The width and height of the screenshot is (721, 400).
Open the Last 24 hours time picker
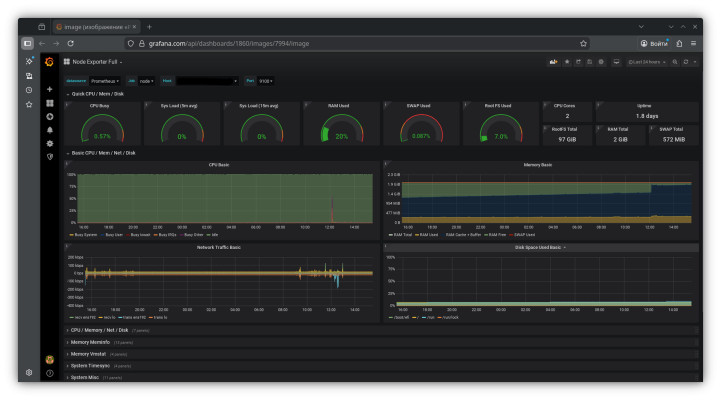coord(645,62)
